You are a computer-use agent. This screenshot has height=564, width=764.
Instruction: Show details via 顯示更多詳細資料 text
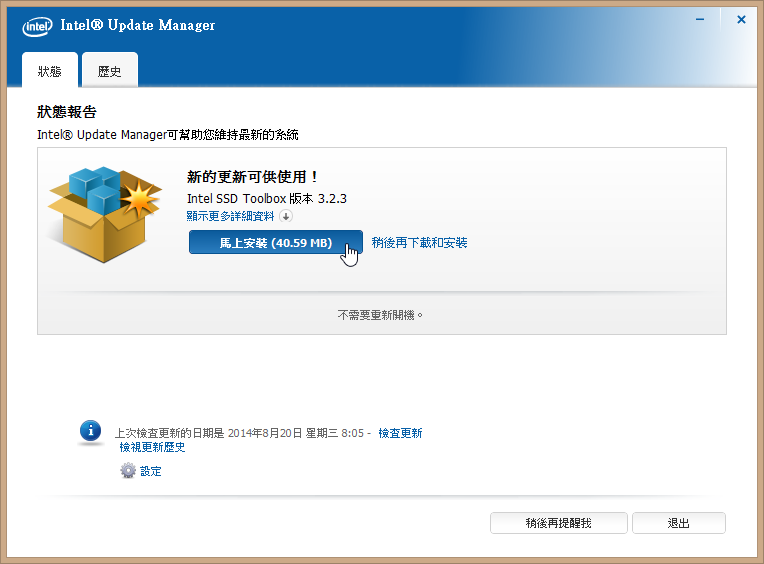[x=231, y=216]
